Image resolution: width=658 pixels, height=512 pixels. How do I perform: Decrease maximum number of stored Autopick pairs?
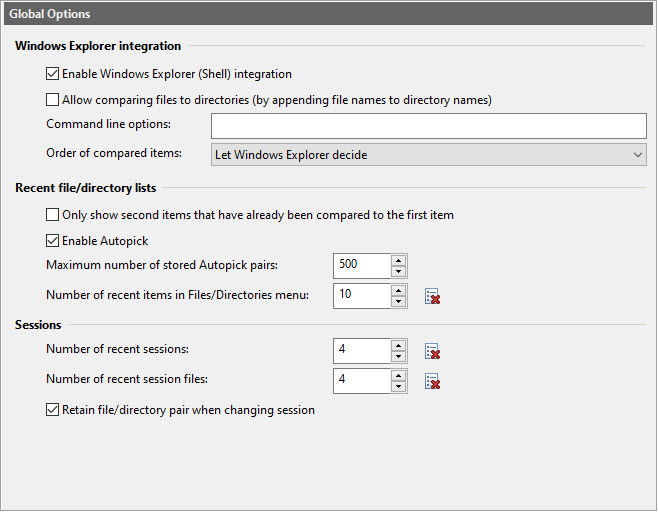tap(398, 271)
